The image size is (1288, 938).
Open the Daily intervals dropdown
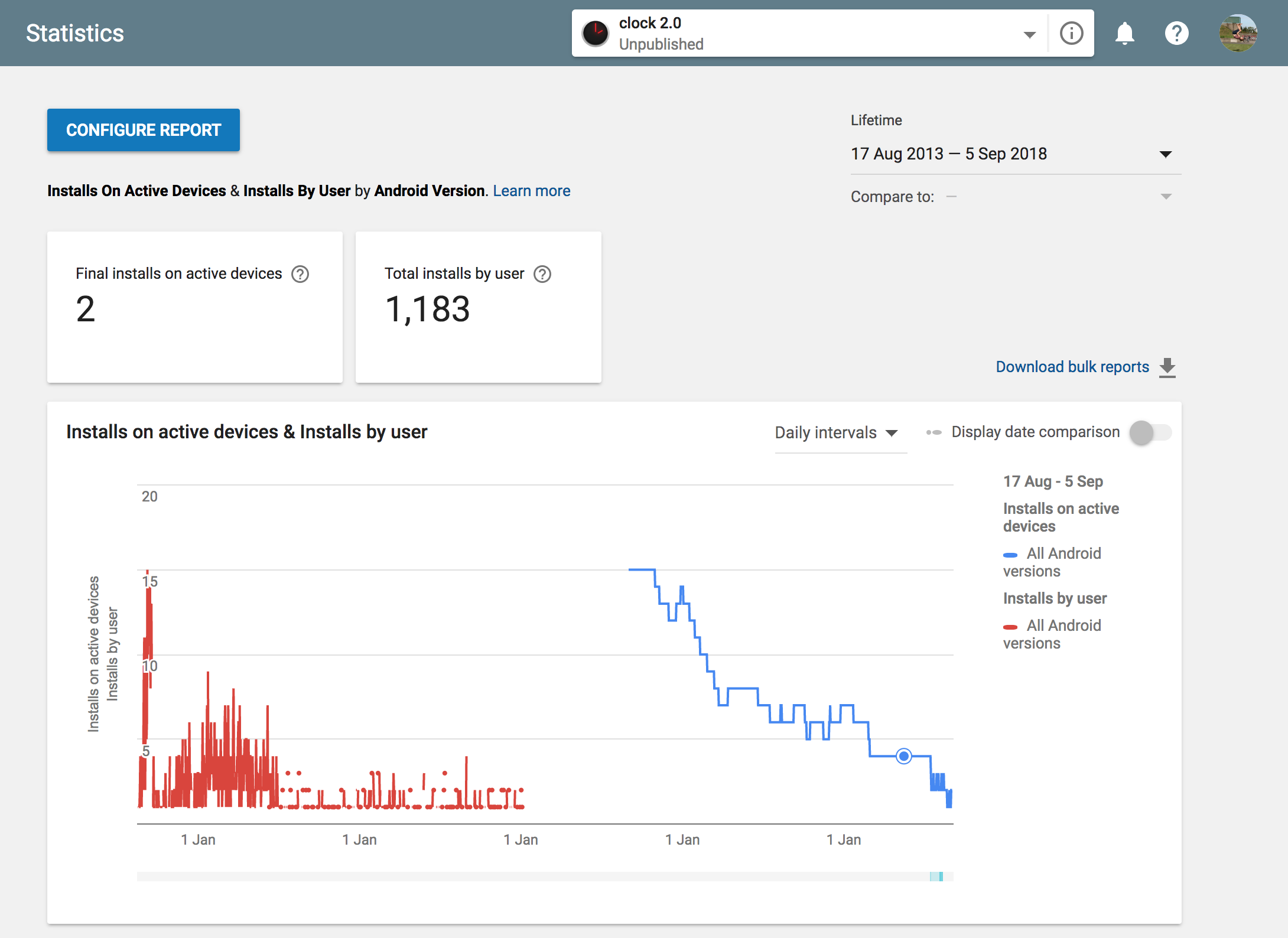pos(836,433)
